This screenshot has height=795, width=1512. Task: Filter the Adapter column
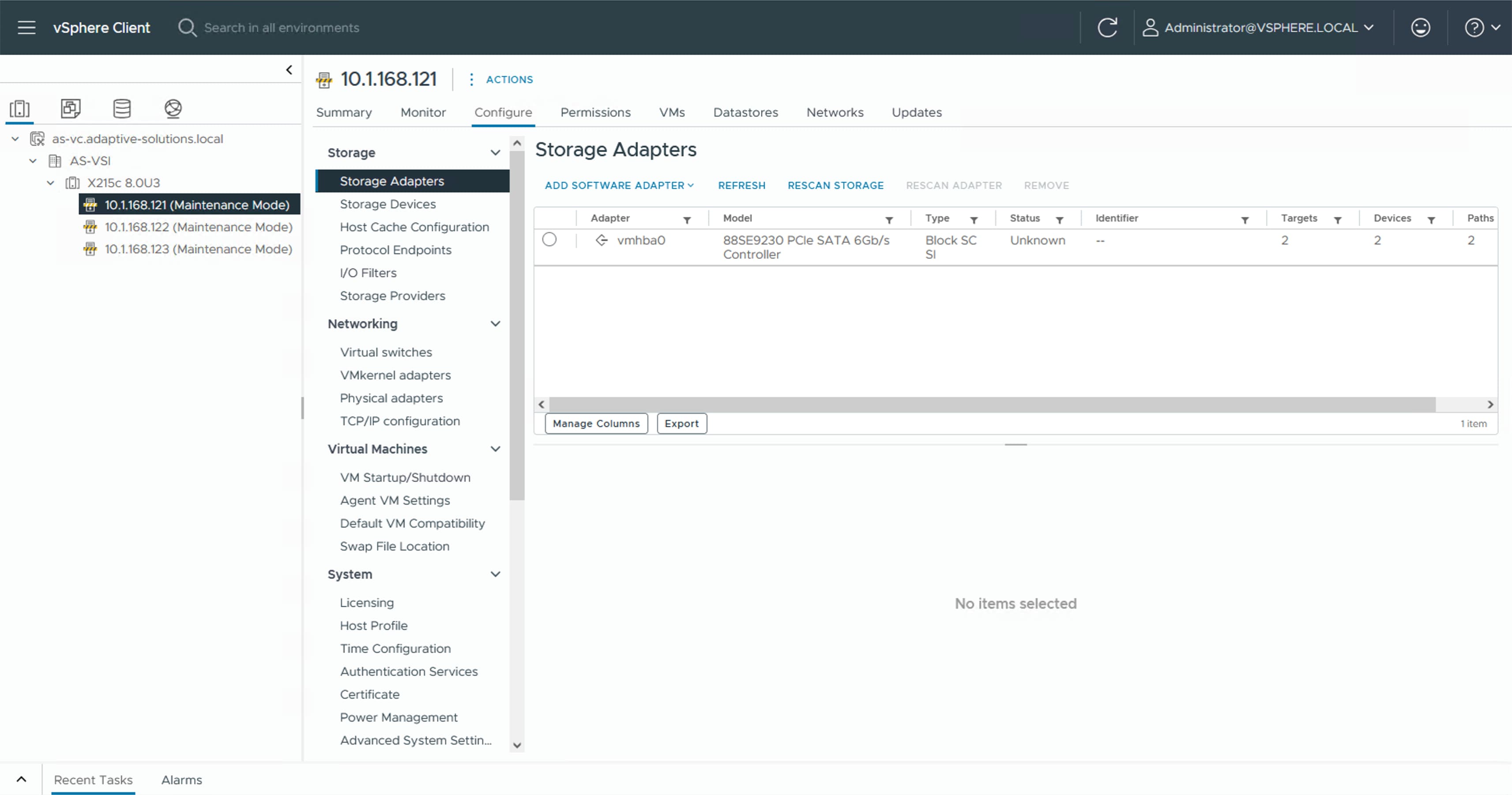click(x=687, y=220)
